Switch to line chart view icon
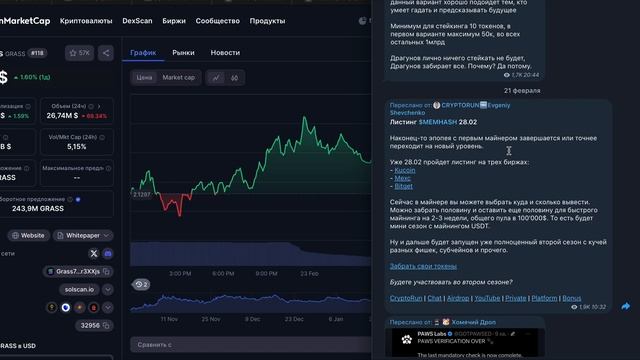Viewport: 640px width, 360px height. point(216,78)
